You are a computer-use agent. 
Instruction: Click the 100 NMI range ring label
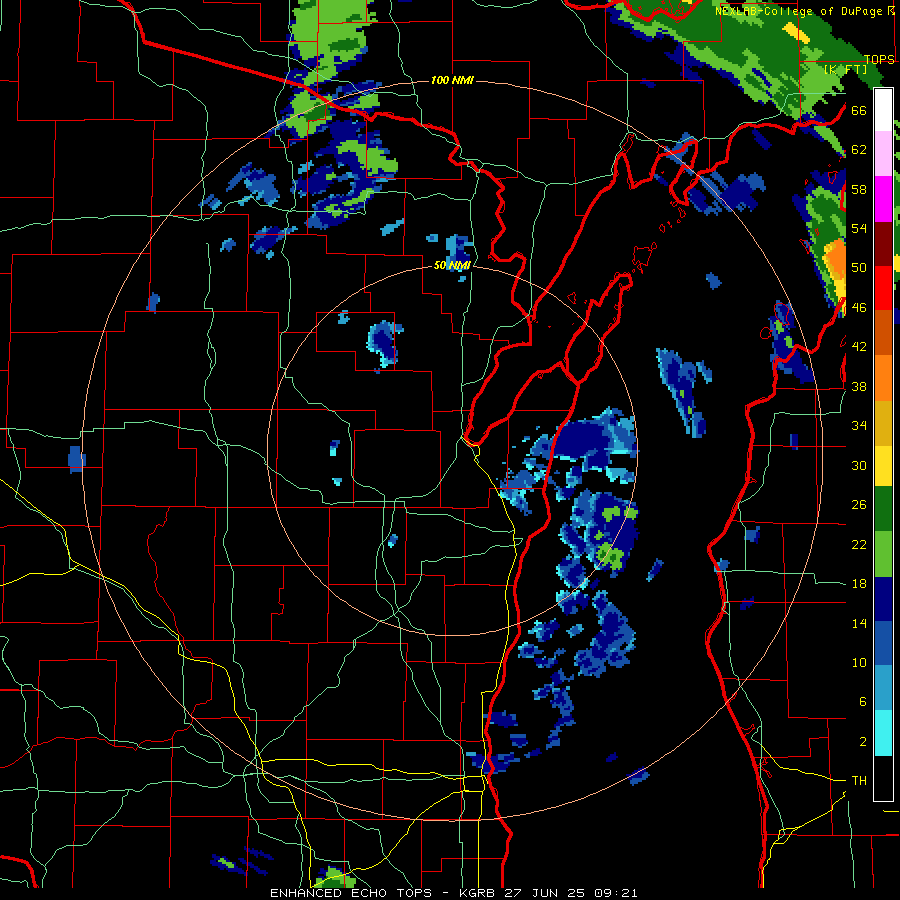(x=452, y=80)
